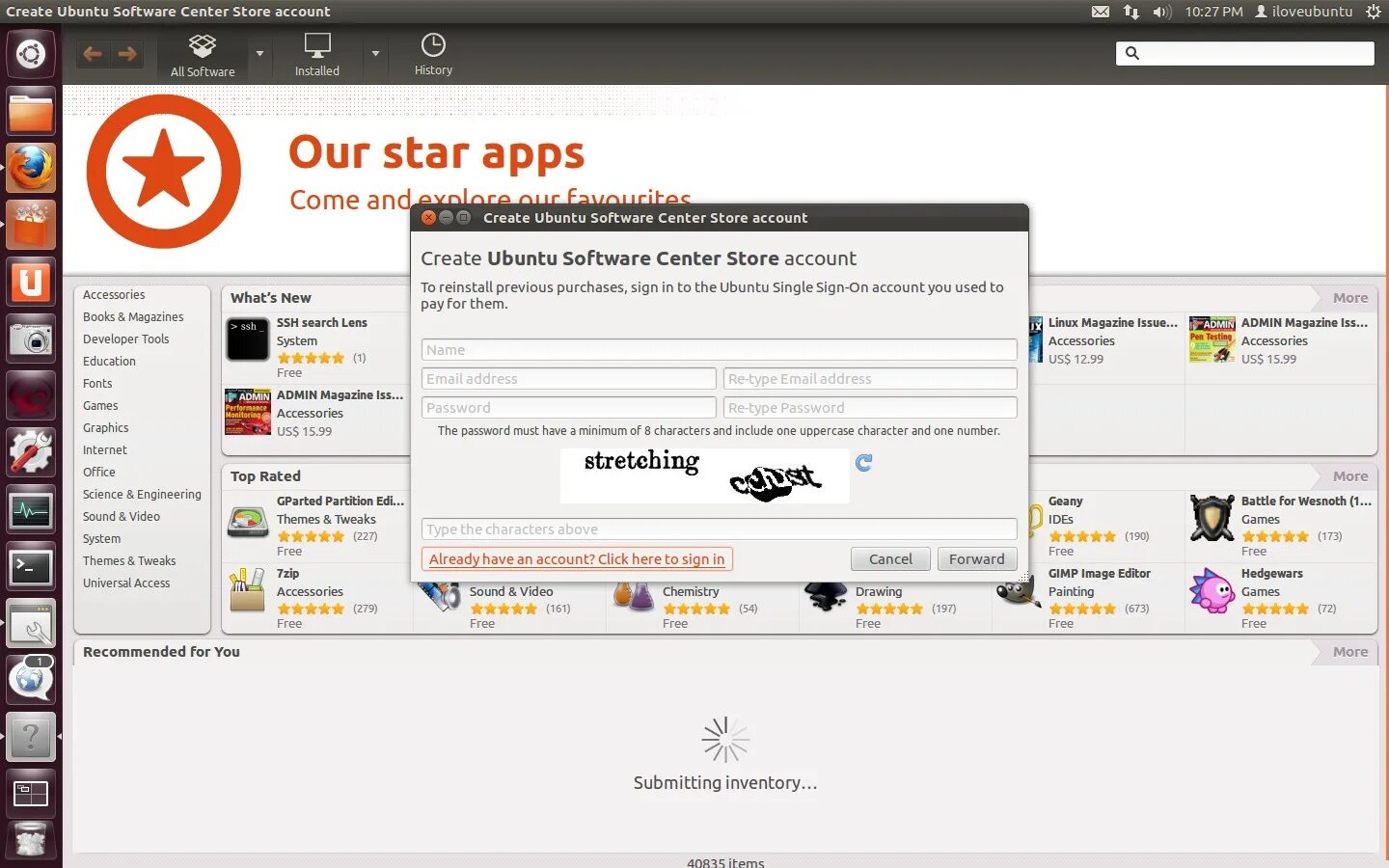Open the Trash launcher icon
This screenshot has height=868, width=1389.
31,841
